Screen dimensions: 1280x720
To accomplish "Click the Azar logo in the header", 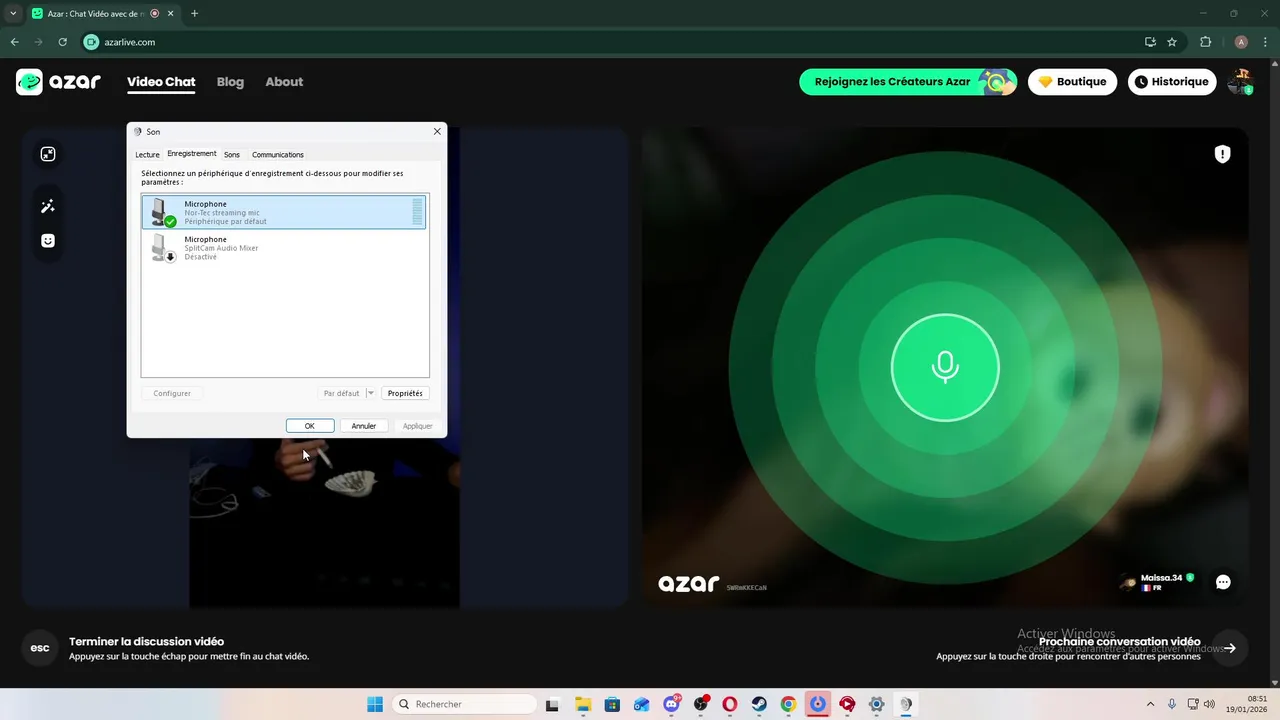I will pyautogui.click(x=58, y=82).
